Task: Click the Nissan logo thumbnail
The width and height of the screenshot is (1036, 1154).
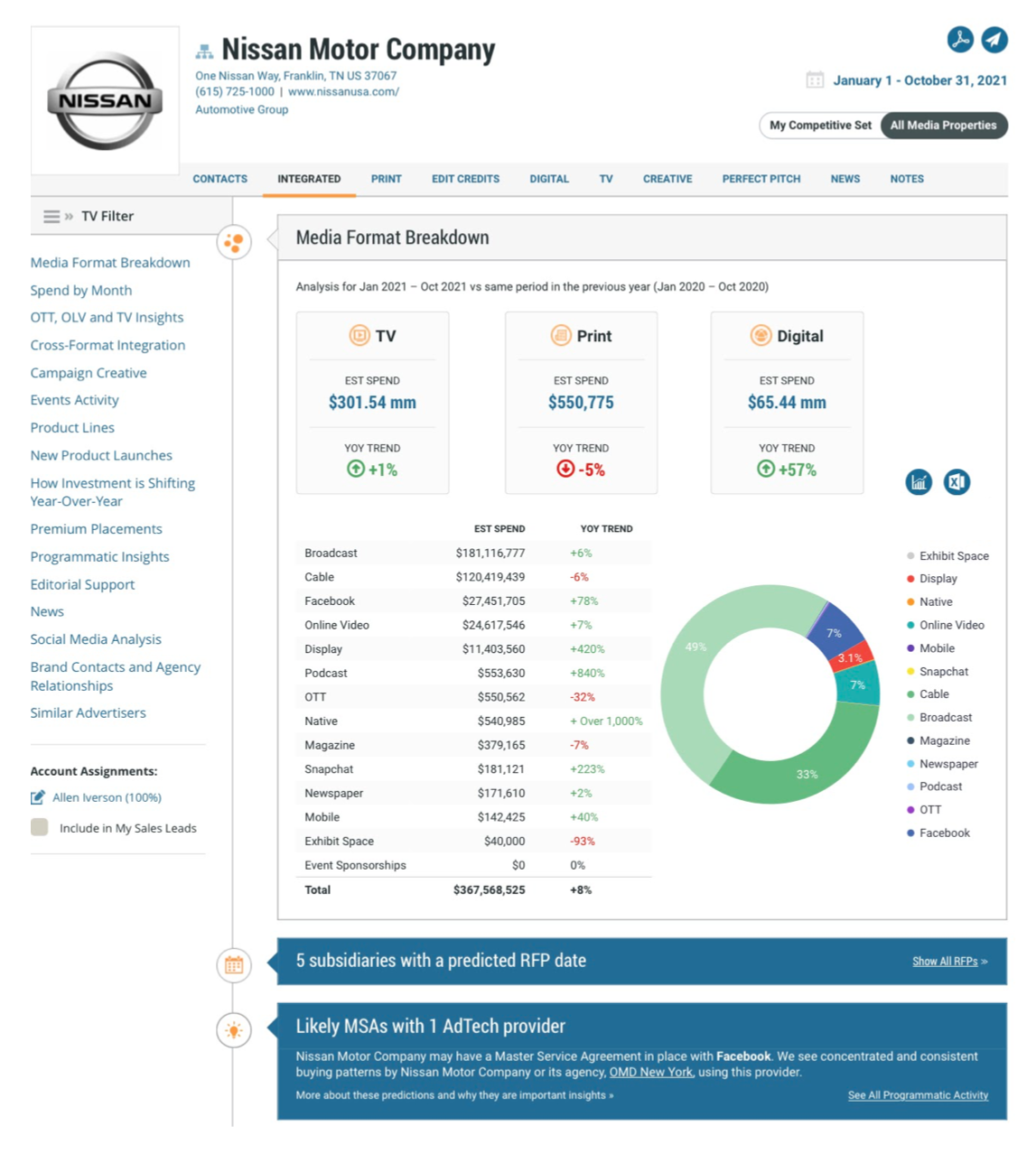Action: pyautogui.click(x=105, y=100)
